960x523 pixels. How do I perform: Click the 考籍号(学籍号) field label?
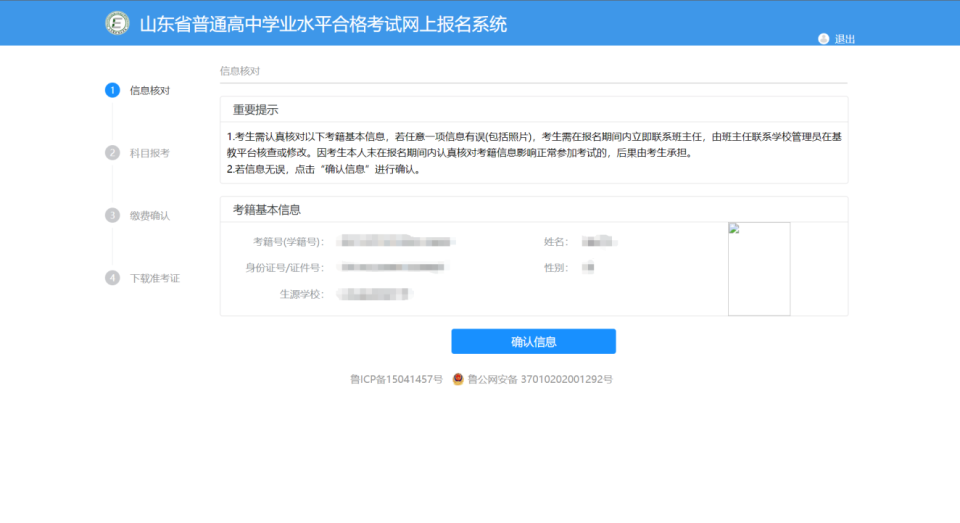[x=288, y=242]
